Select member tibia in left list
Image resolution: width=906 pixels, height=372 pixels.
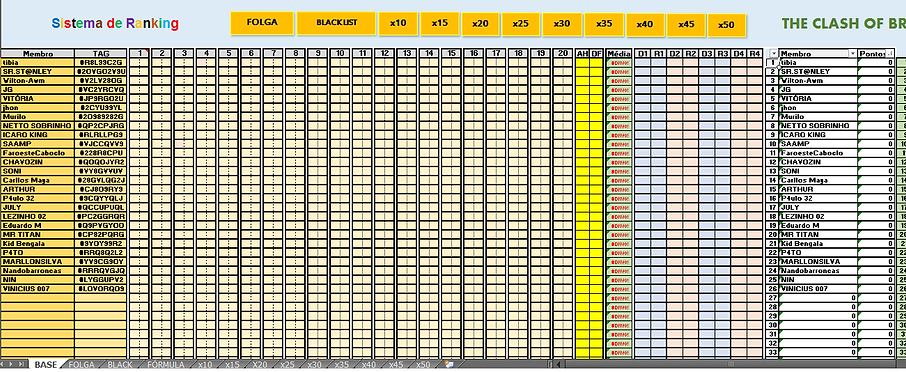(38, 62)
